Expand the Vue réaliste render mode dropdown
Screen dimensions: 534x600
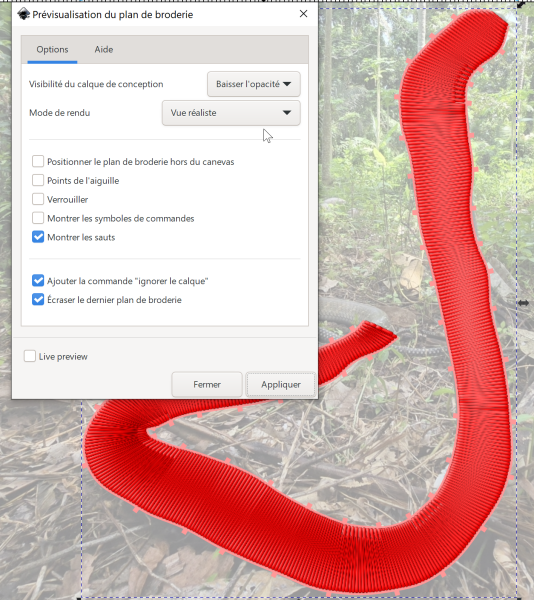(x=231, y=113)
